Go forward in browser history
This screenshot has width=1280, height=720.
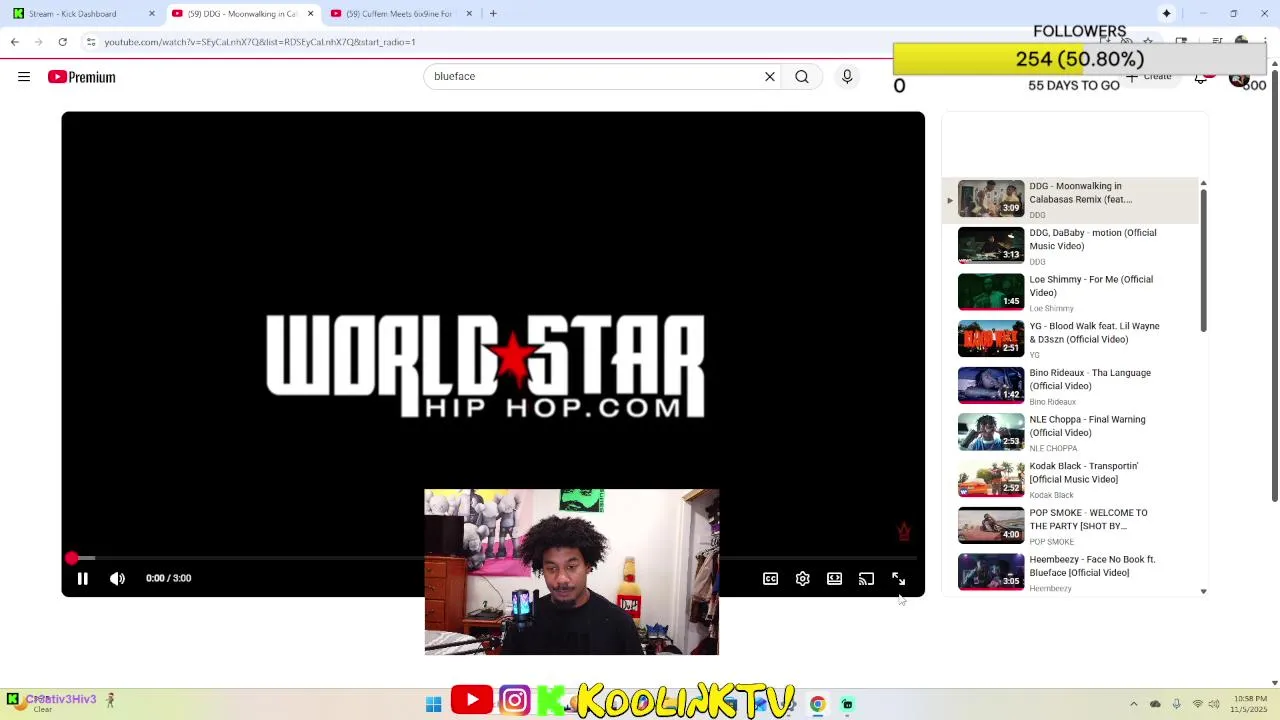click(x=38, y=42)
